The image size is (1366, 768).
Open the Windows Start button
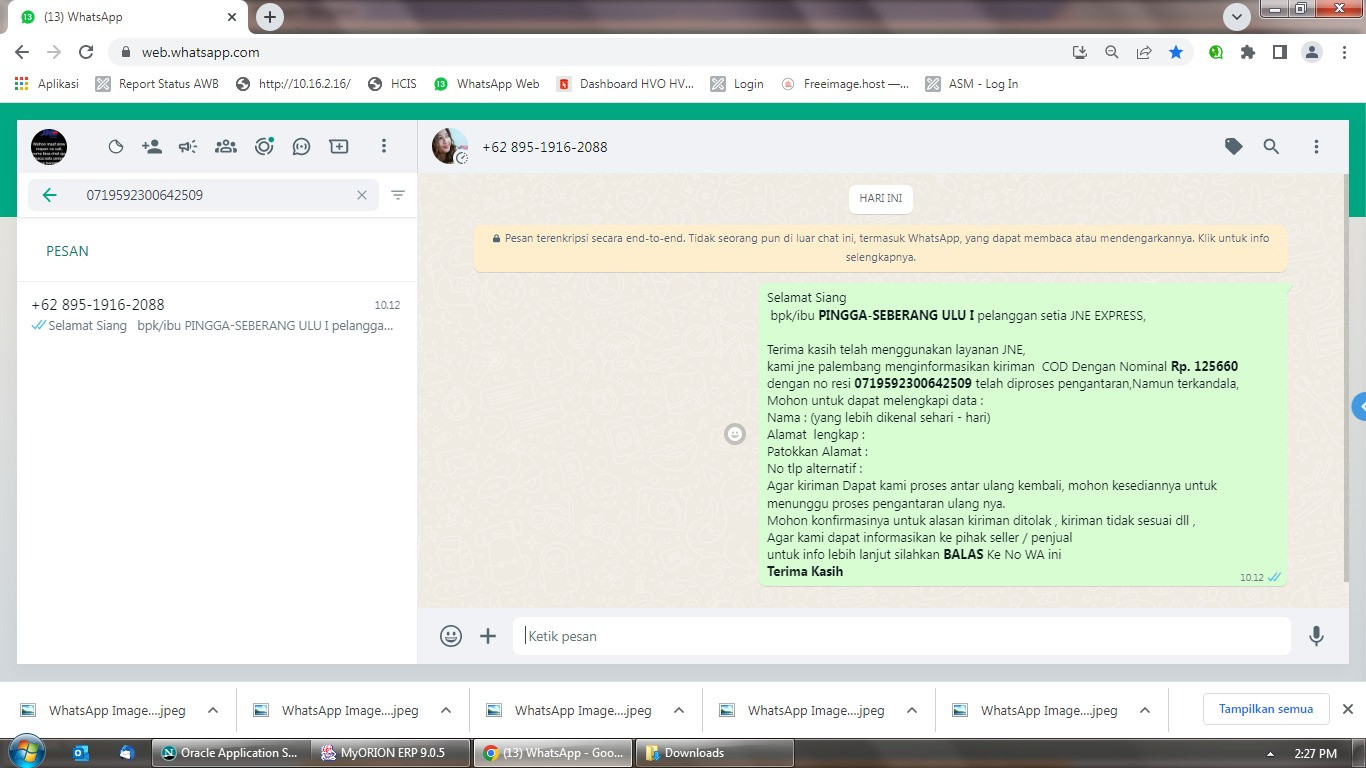coord(26,752)
